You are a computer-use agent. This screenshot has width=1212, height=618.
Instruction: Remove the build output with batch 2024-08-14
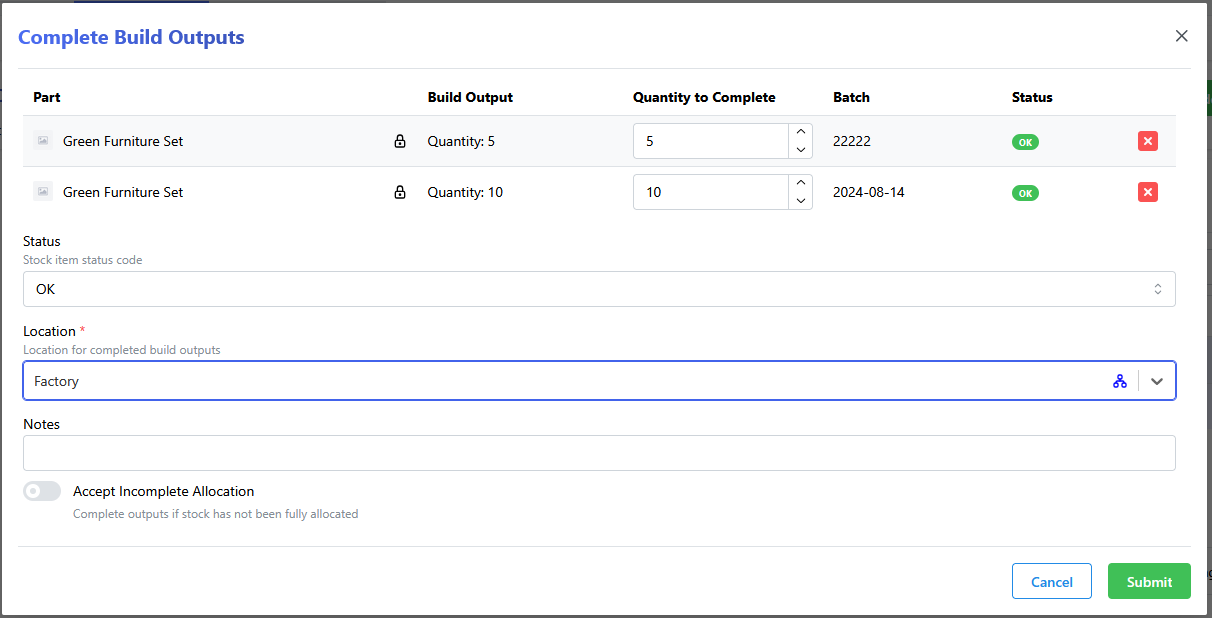point(1147,192)
